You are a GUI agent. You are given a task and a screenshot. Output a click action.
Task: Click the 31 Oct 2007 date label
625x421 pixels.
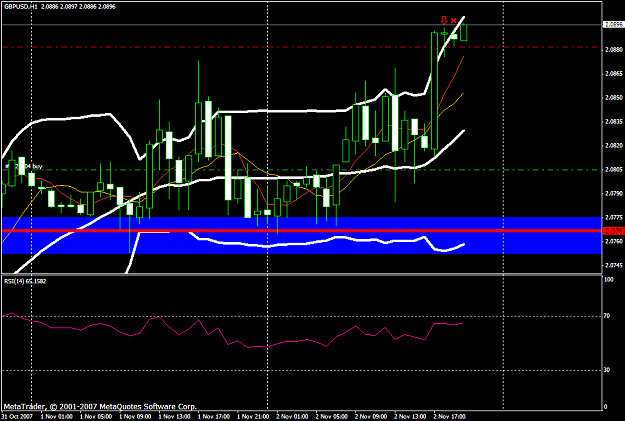click(x=17, y=417)
